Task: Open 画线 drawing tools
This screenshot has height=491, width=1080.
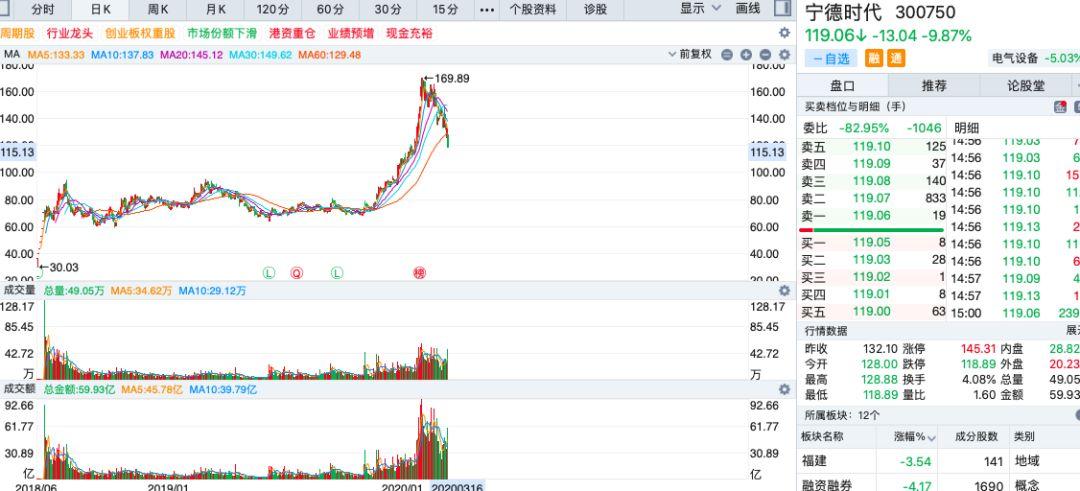Action: pos(748,8)
